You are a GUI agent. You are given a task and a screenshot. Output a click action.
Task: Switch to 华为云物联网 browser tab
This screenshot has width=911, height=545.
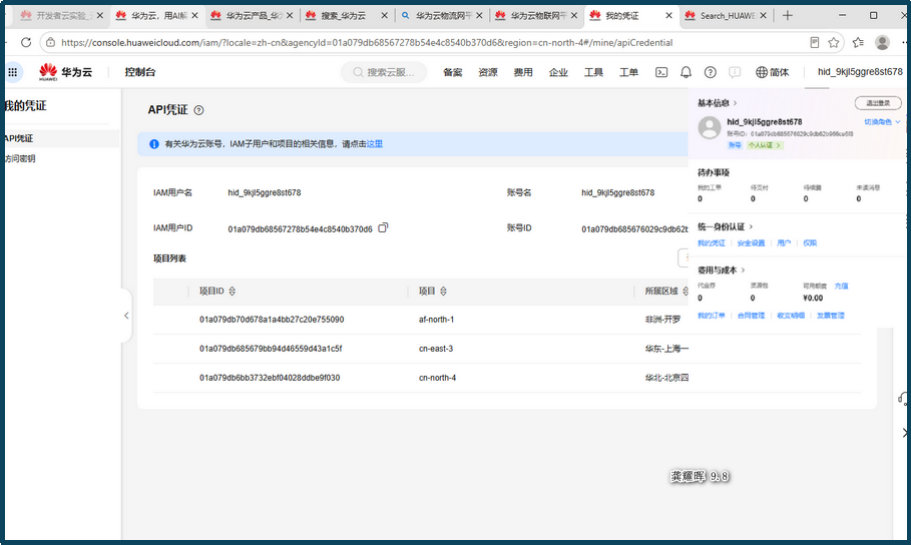coord(537,16)
